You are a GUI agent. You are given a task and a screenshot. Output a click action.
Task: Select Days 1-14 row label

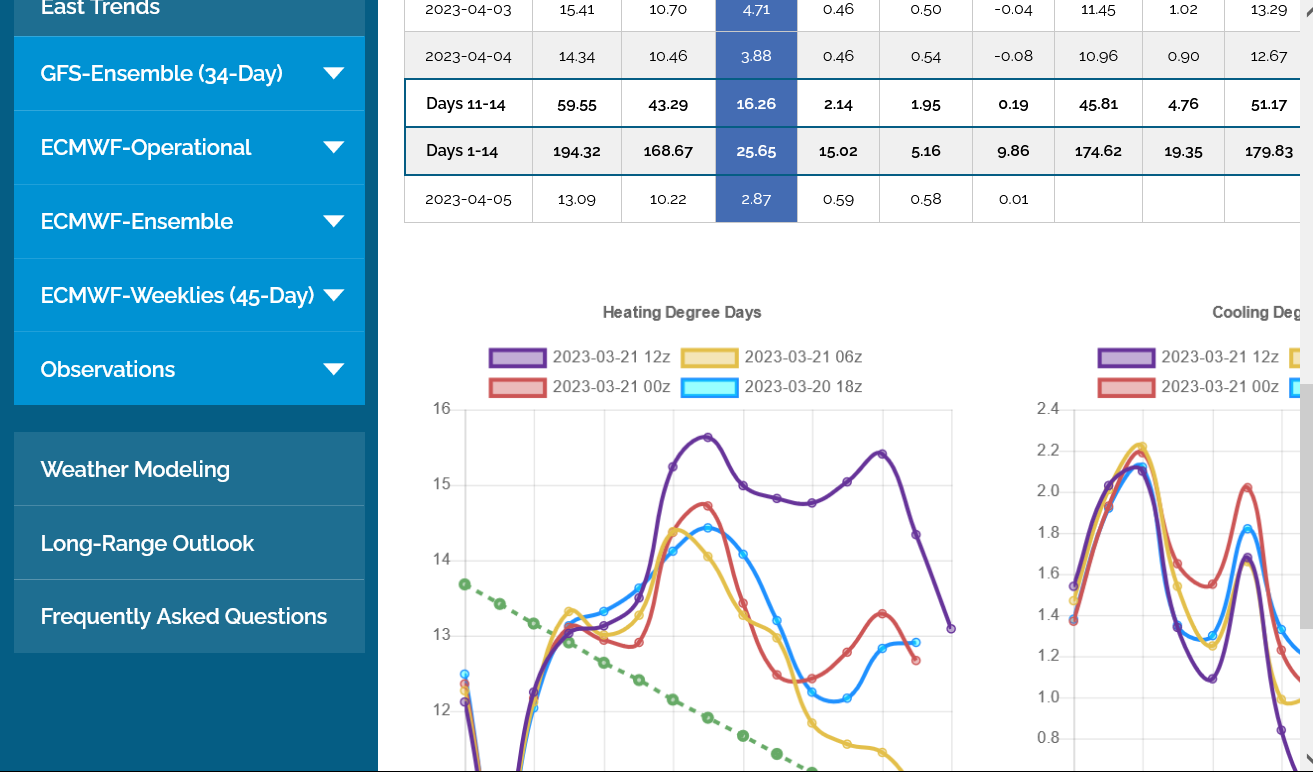pyautogui.click(x=462, y=151)
